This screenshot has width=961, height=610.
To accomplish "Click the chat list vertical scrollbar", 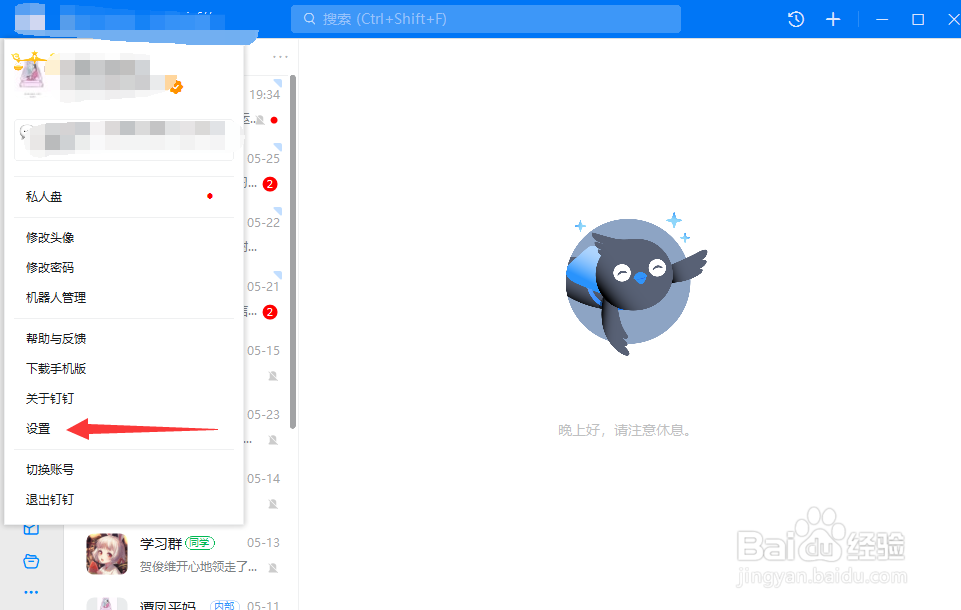I will tap(293, 252).
